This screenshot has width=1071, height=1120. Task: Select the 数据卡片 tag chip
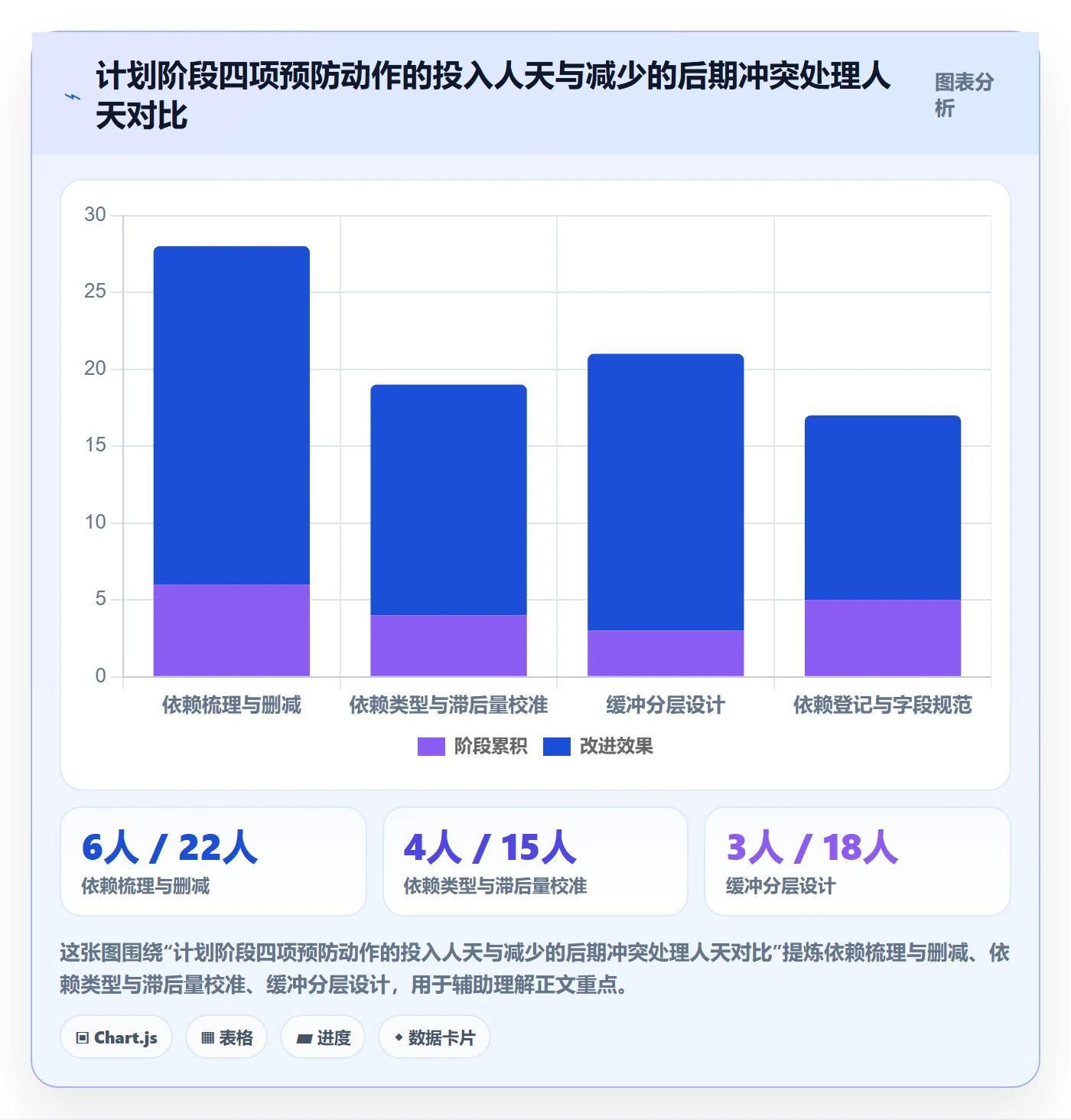(435, 1037)
